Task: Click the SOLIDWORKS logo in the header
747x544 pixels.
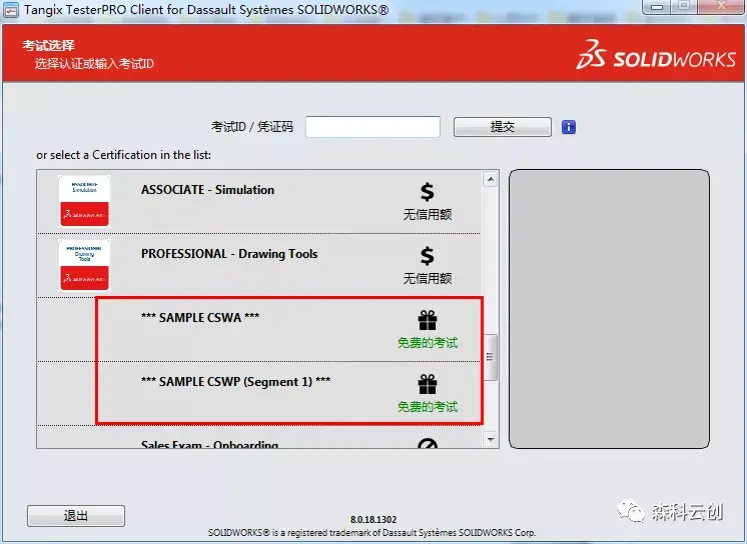Action: tap(656, 55)
